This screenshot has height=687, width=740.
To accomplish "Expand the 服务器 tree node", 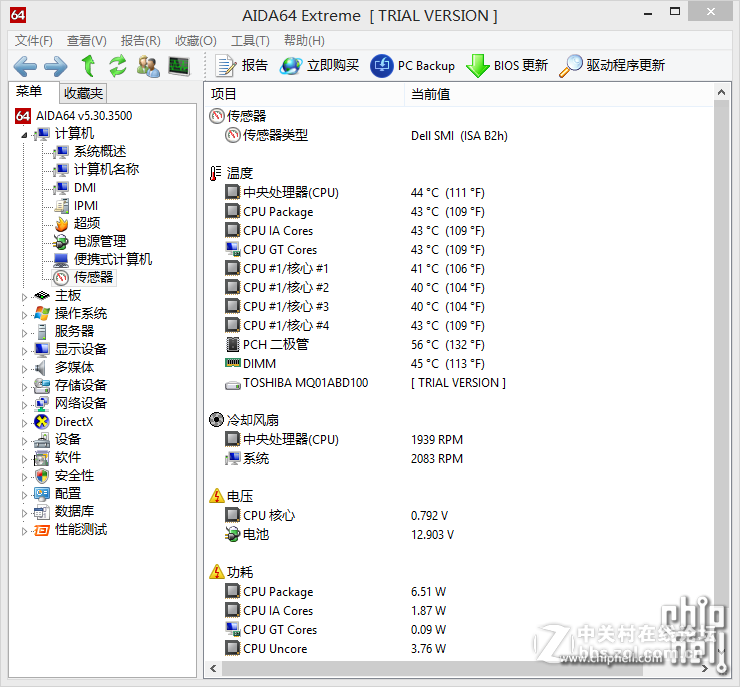I will [x=24, y=333].
